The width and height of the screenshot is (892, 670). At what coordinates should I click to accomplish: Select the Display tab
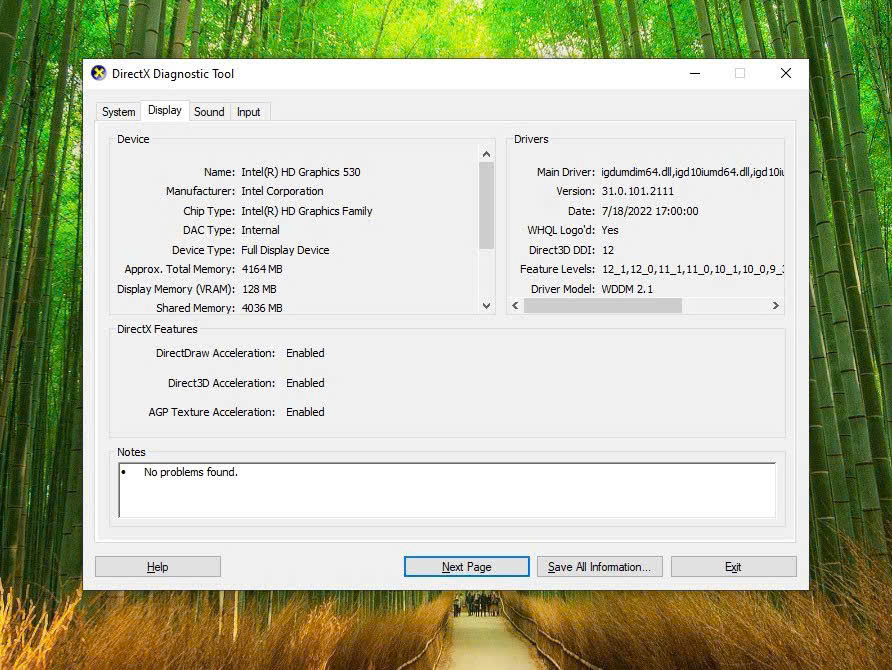click(165, 110)
